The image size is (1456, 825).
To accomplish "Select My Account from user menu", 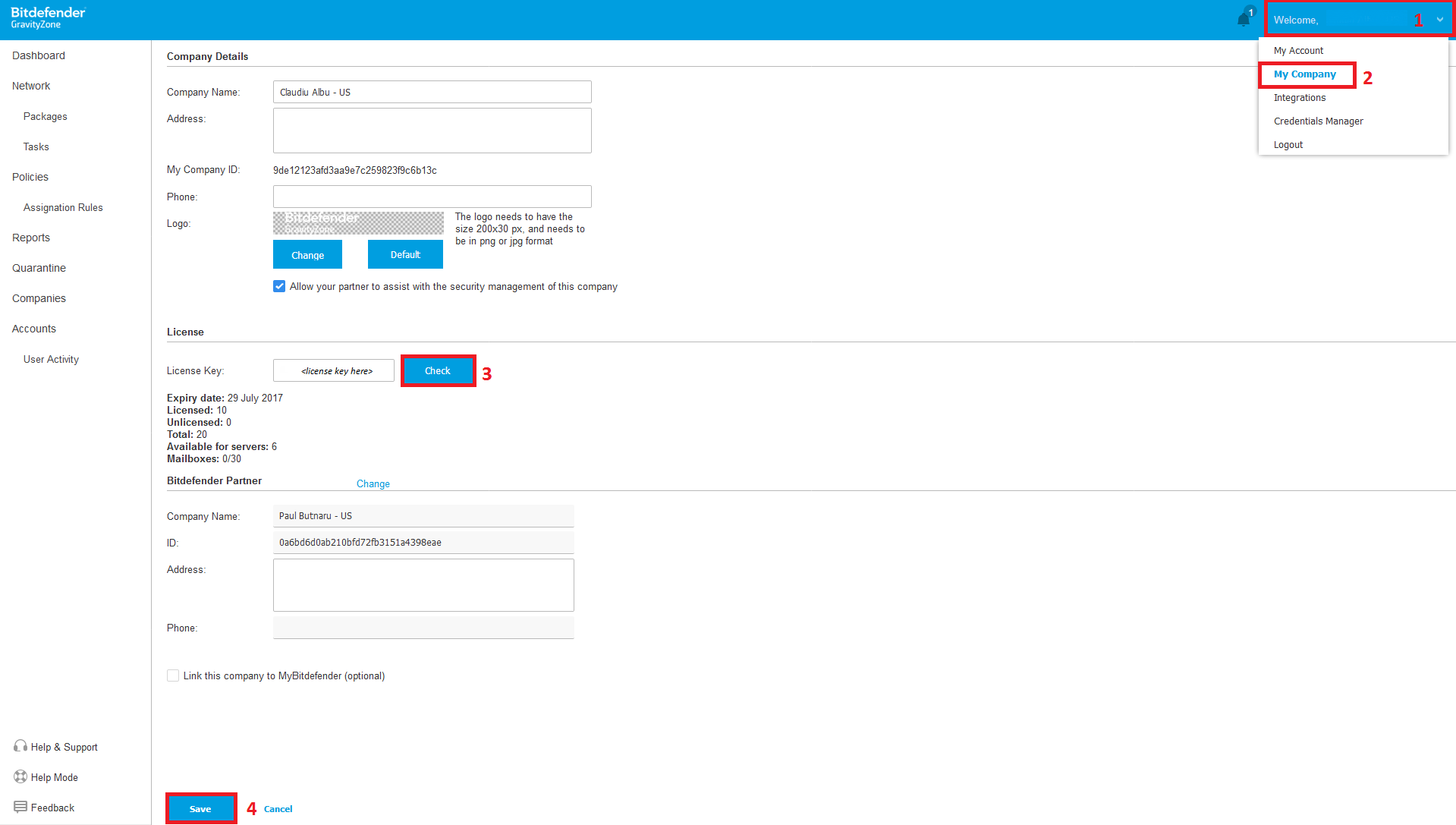I will coord(1298,51).
